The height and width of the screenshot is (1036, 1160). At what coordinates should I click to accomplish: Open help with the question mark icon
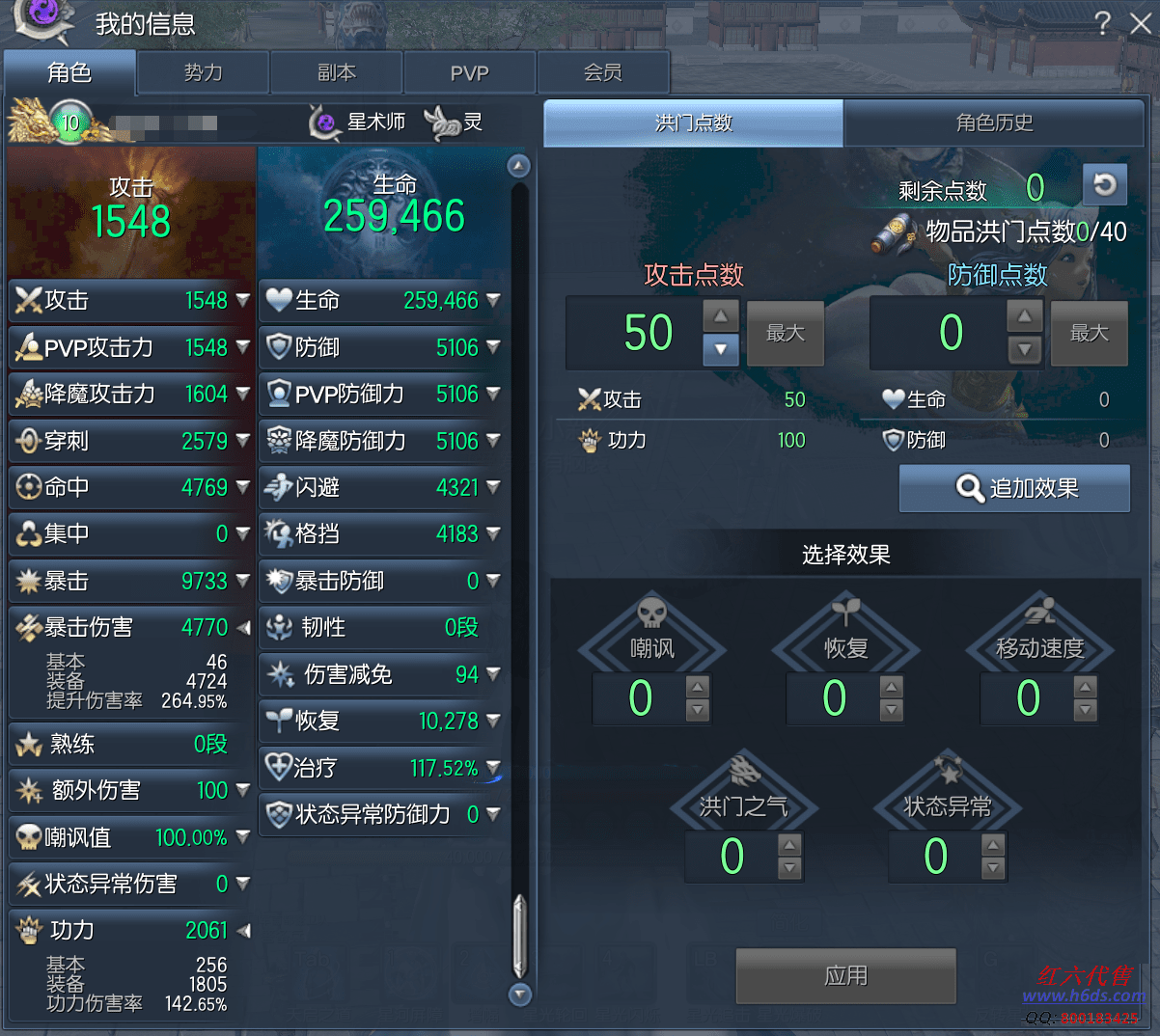[1103, 23]
